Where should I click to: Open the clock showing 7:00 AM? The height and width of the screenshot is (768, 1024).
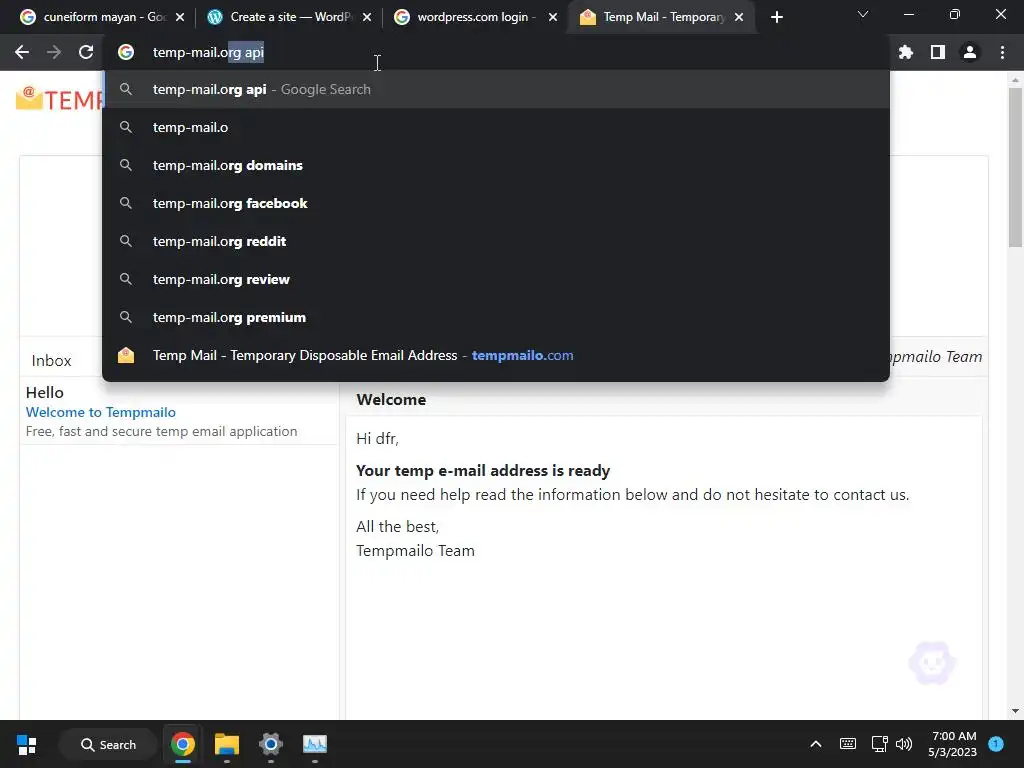(x=953, y=744)
